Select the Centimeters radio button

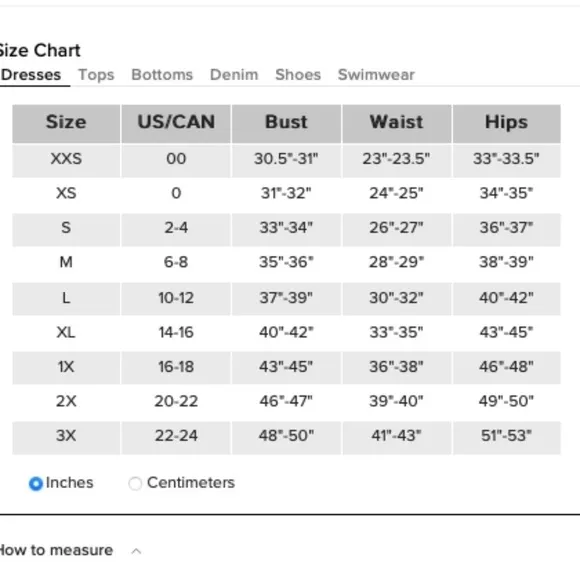[x=135, y=483]
